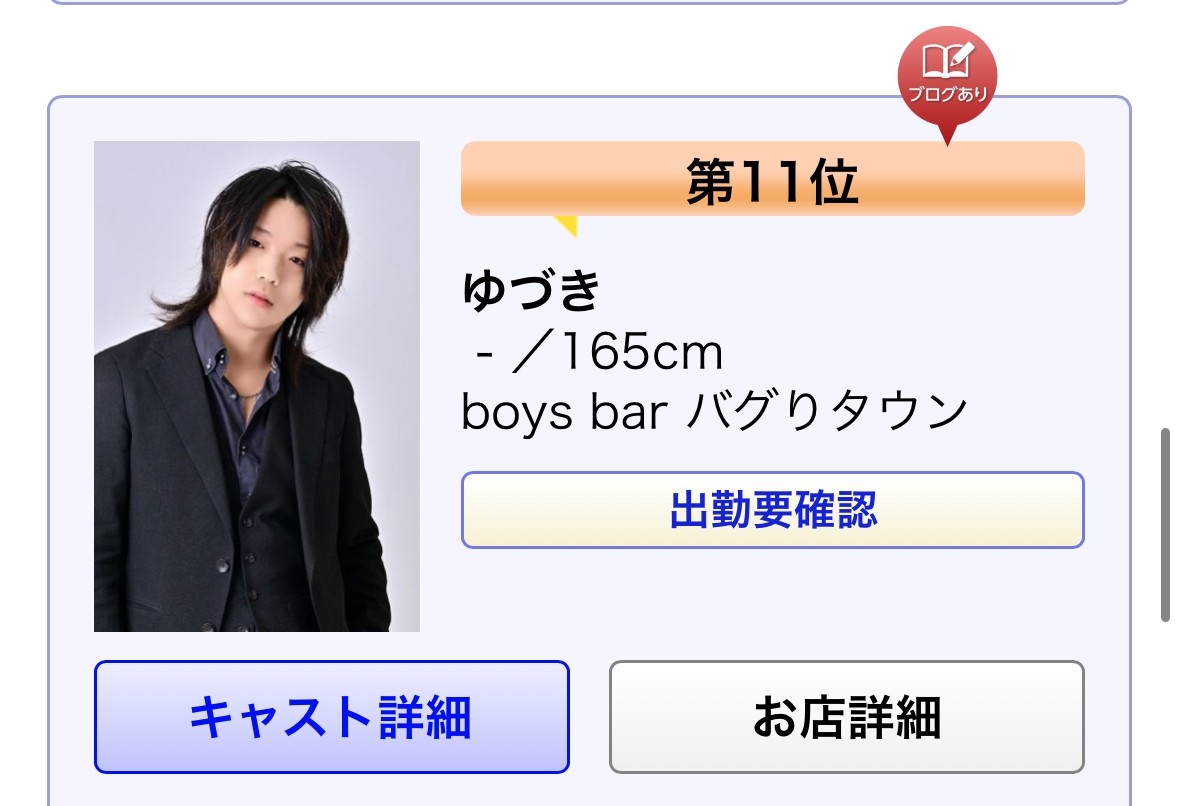Grab the page scrollbar thumb on the right edge
Screen dimensions: 1179x806
point(1165,525)
